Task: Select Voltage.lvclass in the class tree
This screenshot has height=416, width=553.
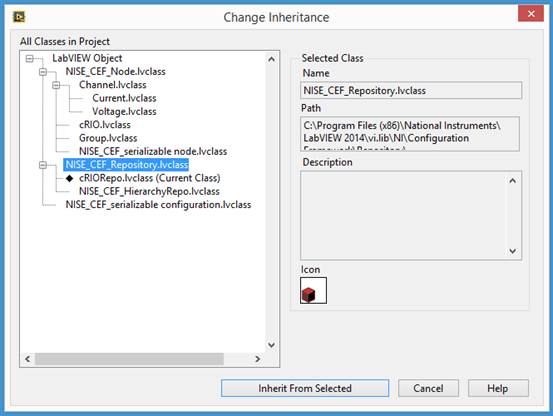Action: [x=124, y=111]
